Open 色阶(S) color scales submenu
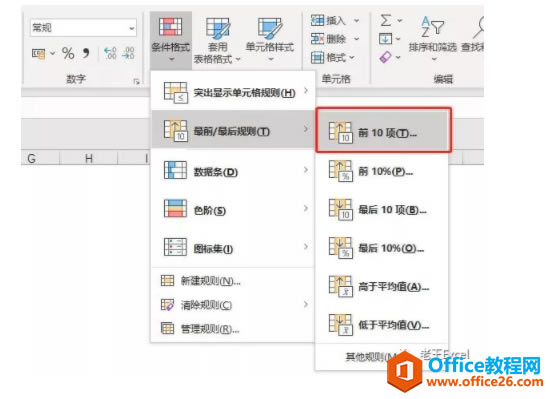This screenshot has height=399, width=550. [x=233, y=209]
